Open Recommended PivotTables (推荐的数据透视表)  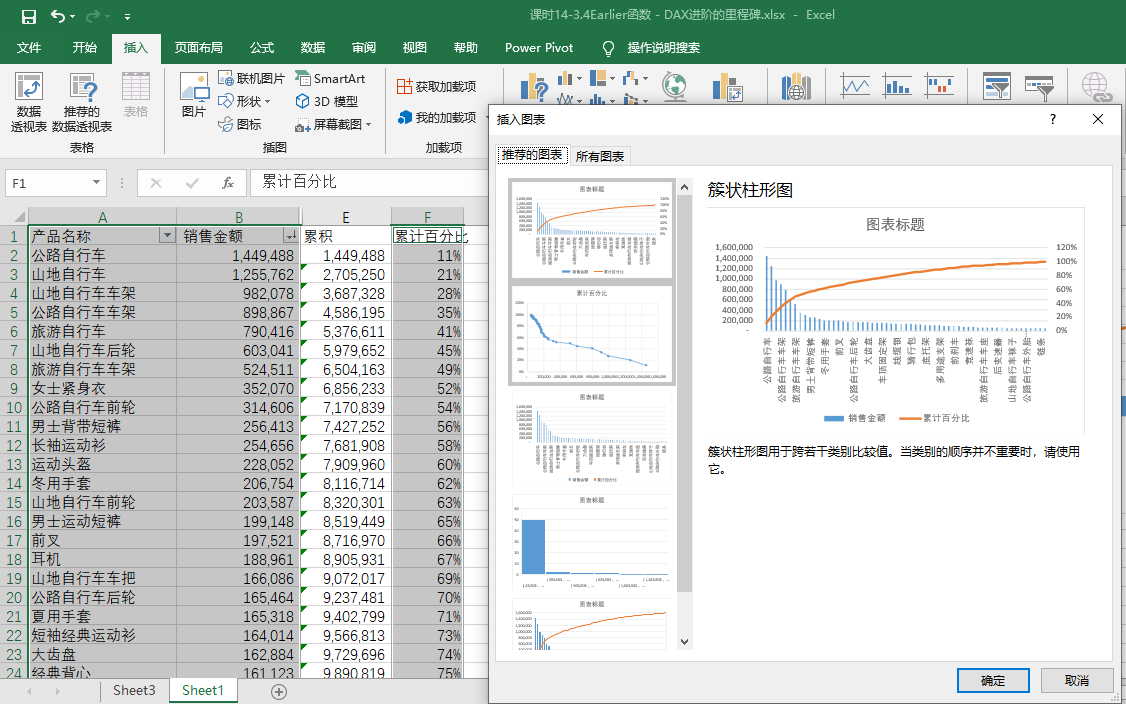tap(82, 103)
